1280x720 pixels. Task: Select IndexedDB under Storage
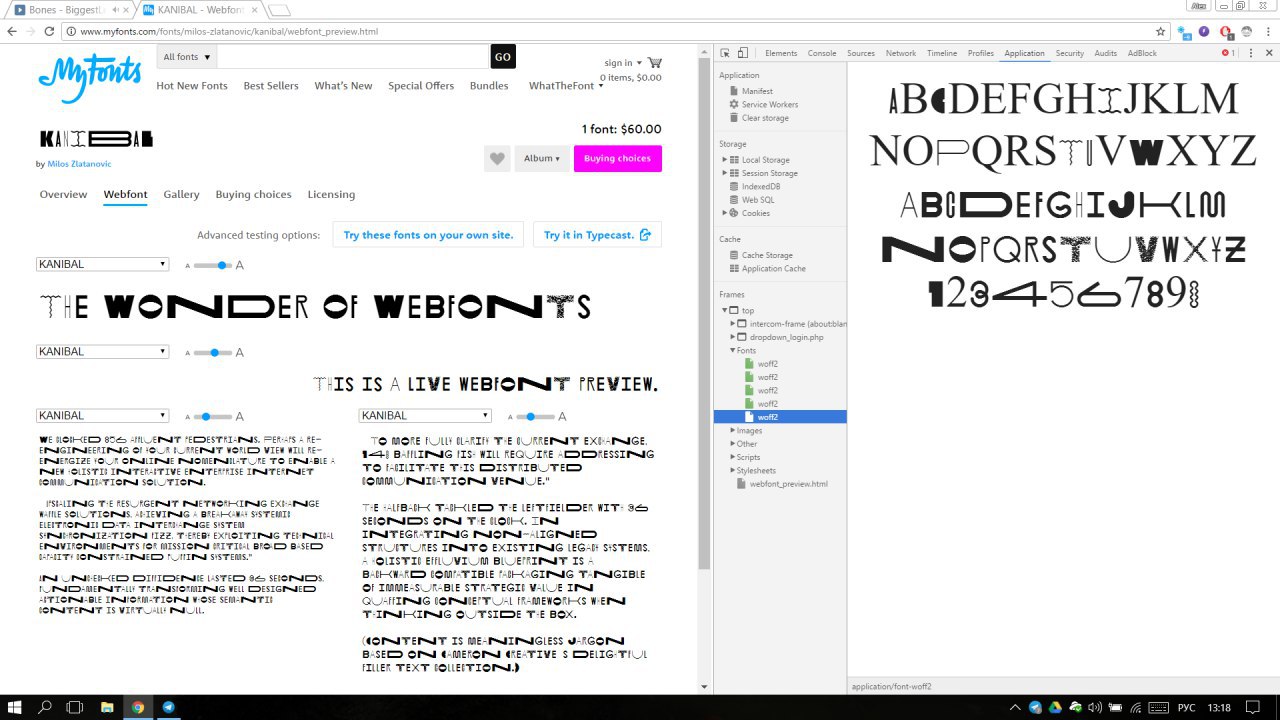[x=761, y=186]
